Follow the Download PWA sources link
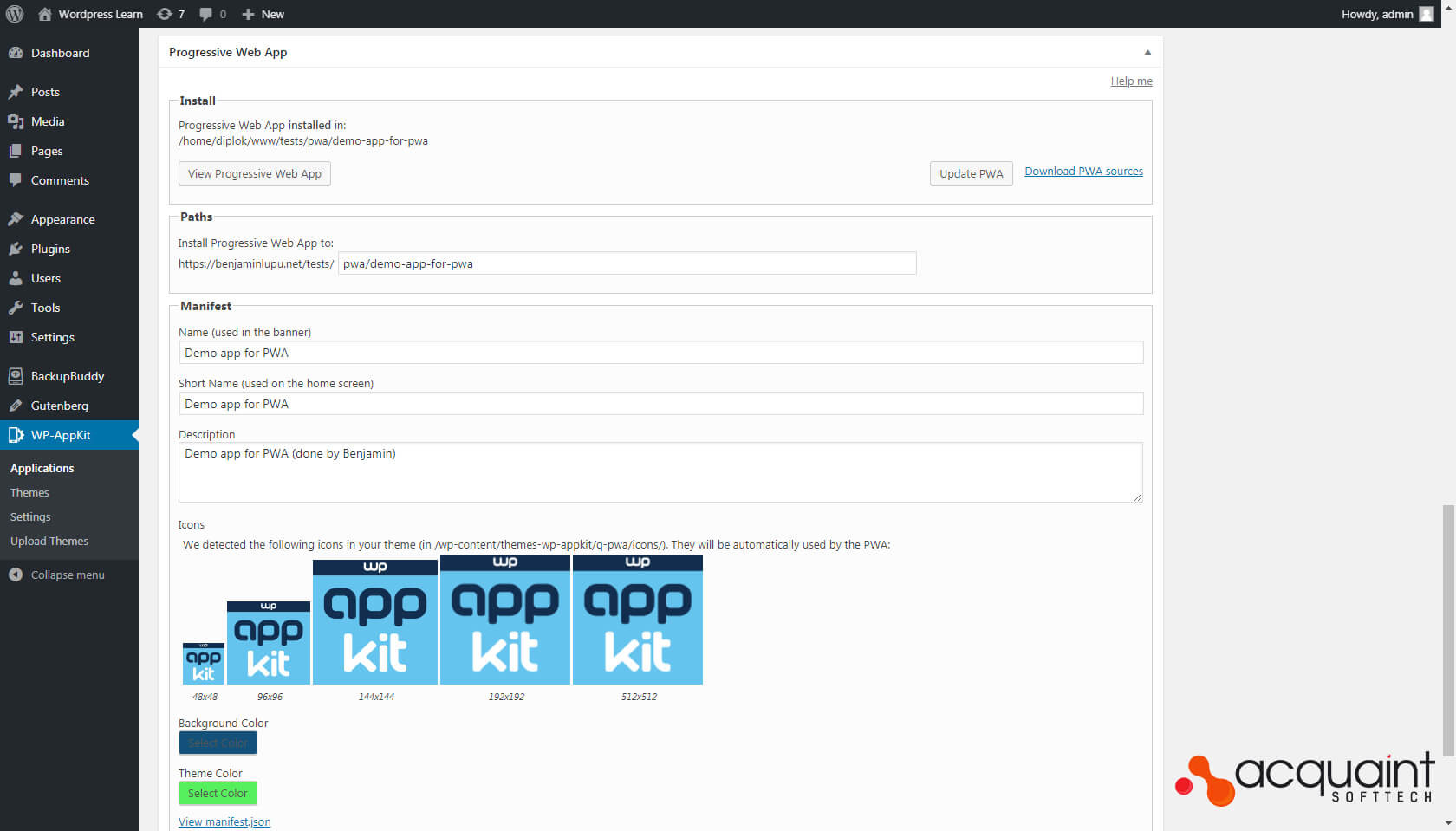Viewport: 1456px width, 831px height. point(1083,172)
